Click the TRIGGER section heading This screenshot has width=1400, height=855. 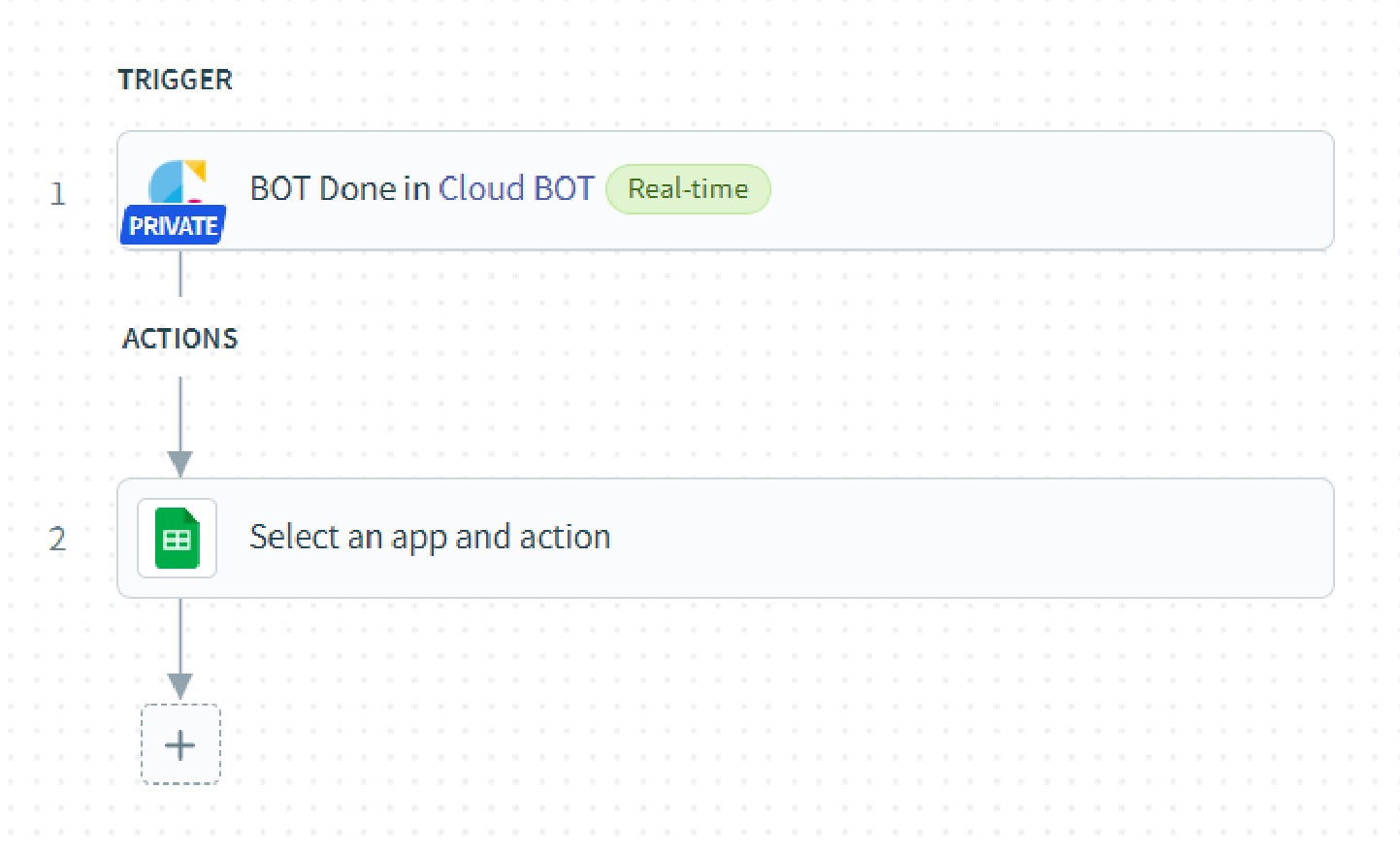[176, 80]
